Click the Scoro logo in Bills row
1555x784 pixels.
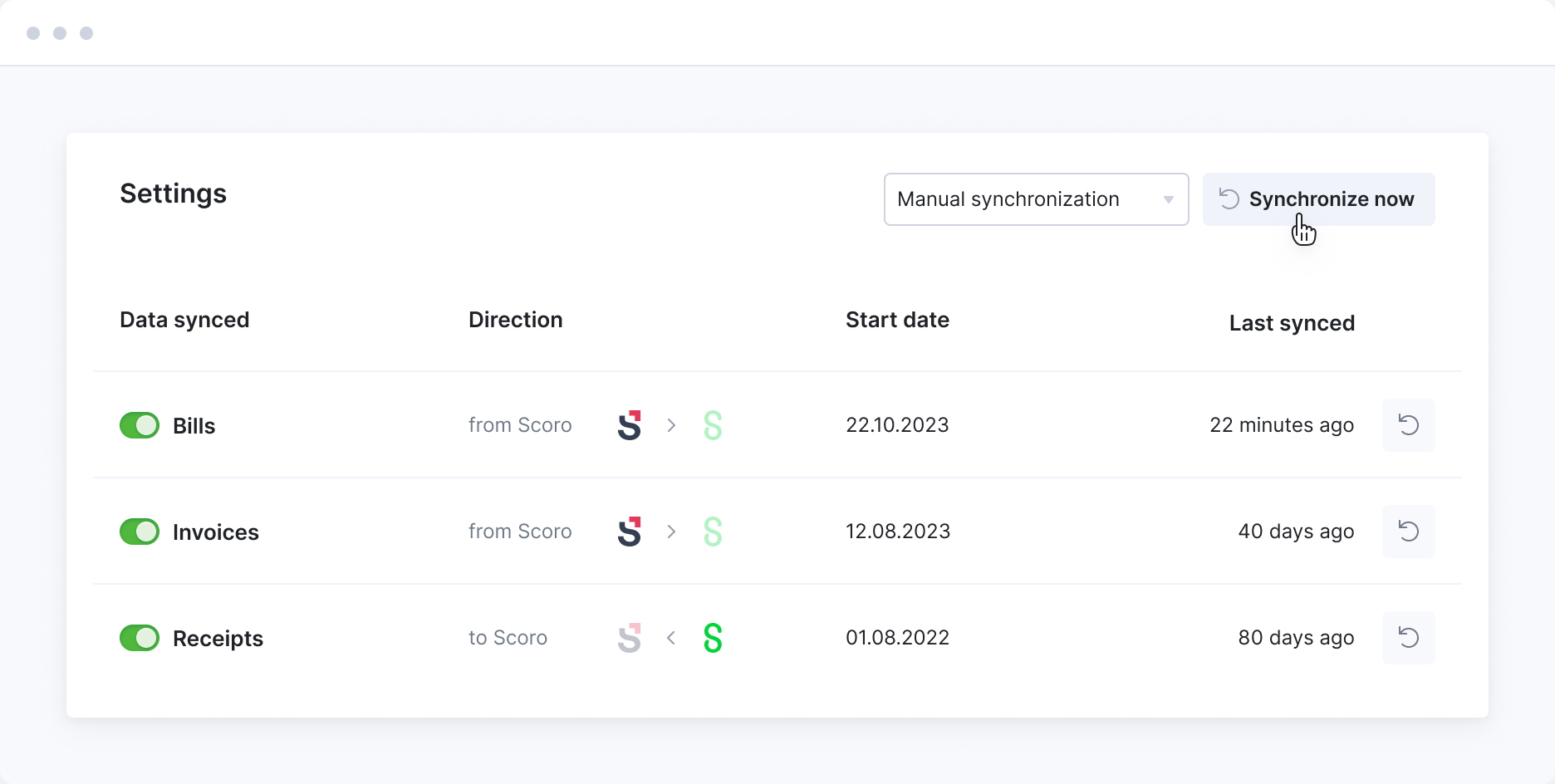coord(630,425)
